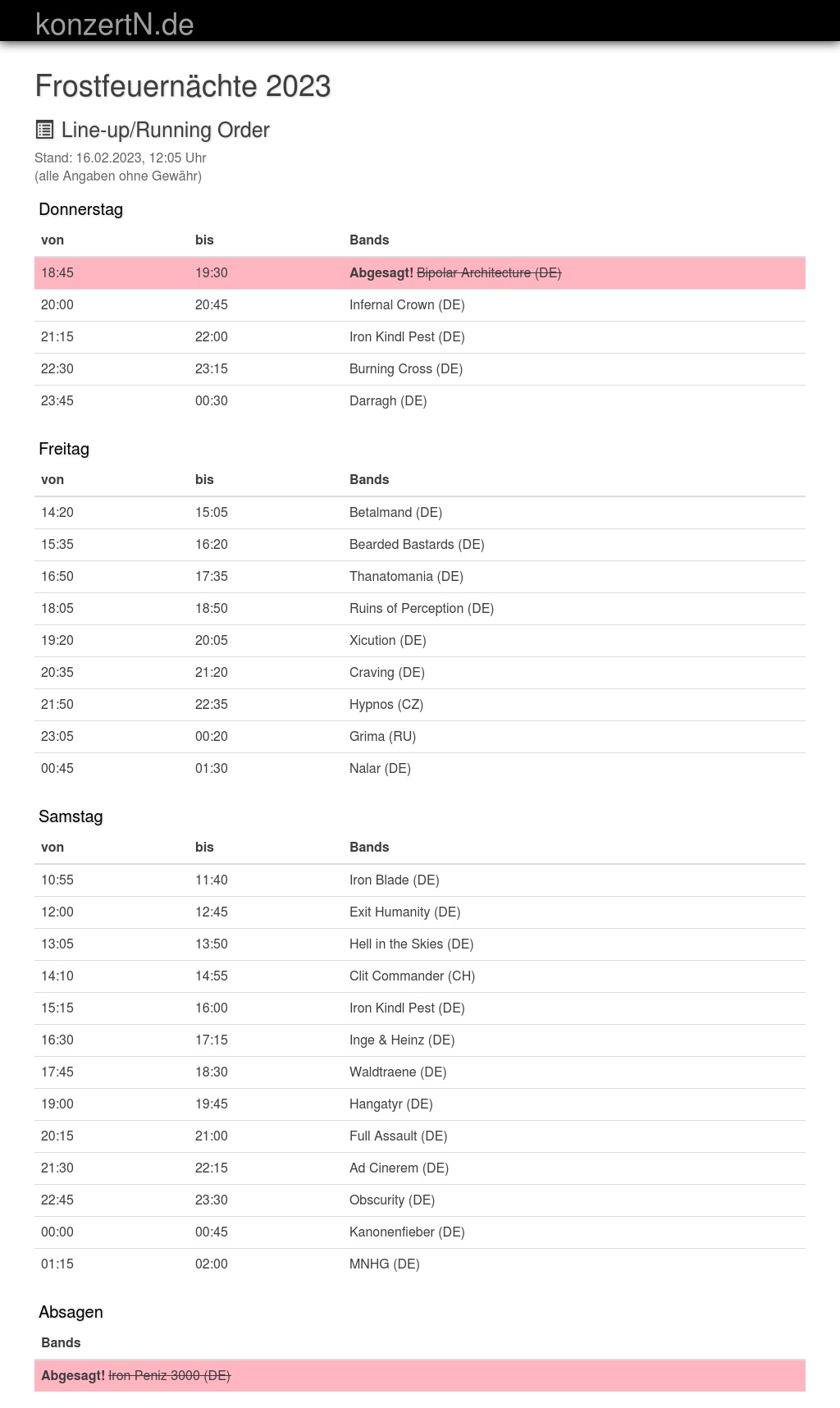Click the cancelled Bipolar Architecture row
Viewport: 840px width, 1408px height.
[420, 272]
